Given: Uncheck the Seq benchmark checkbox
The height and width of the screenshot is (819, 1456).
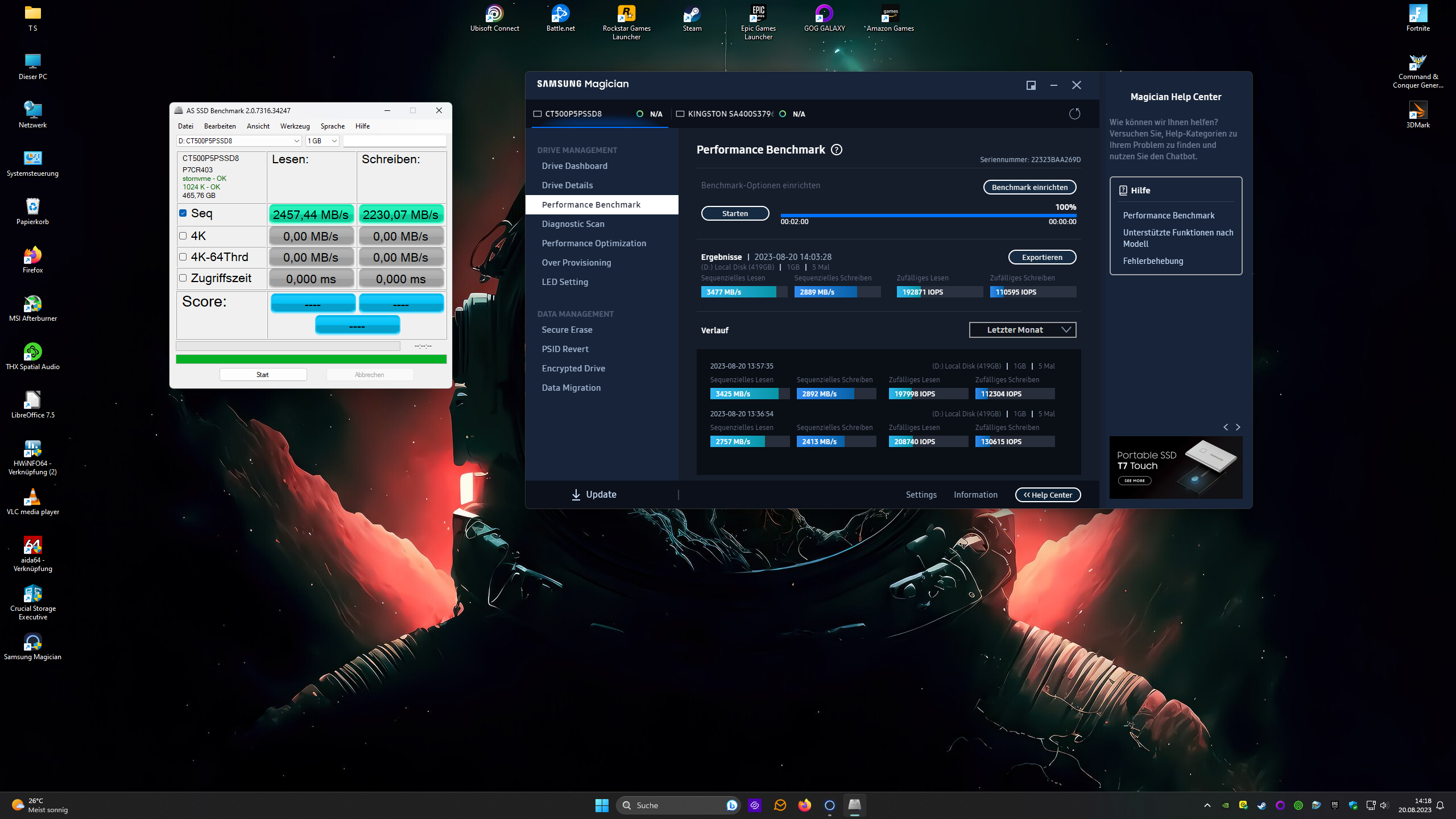Looking at the screenshot, I should (183, 213).
